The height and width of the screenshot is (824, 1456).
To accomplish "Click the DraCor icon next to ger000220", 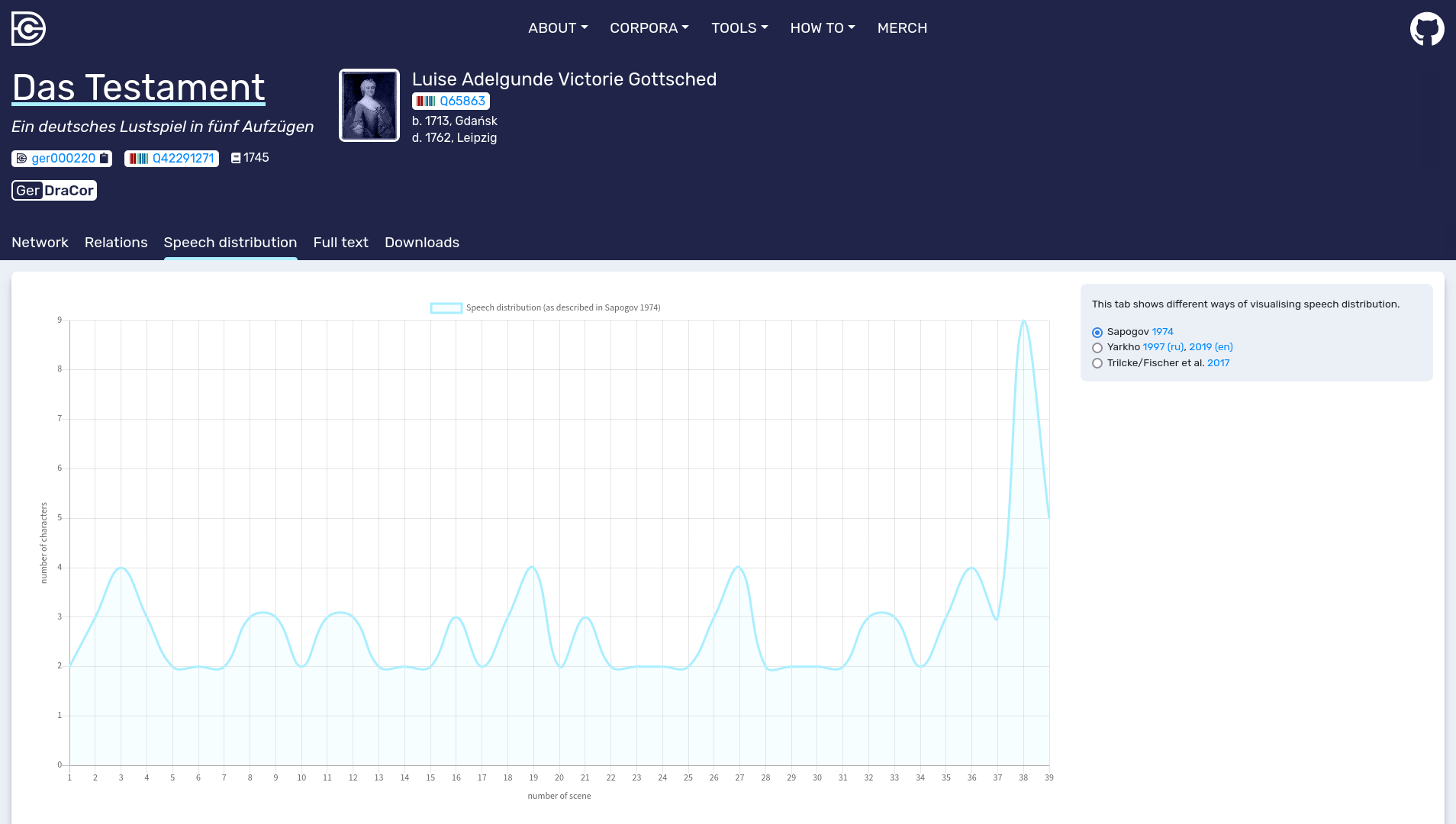I will coord(21,158).
